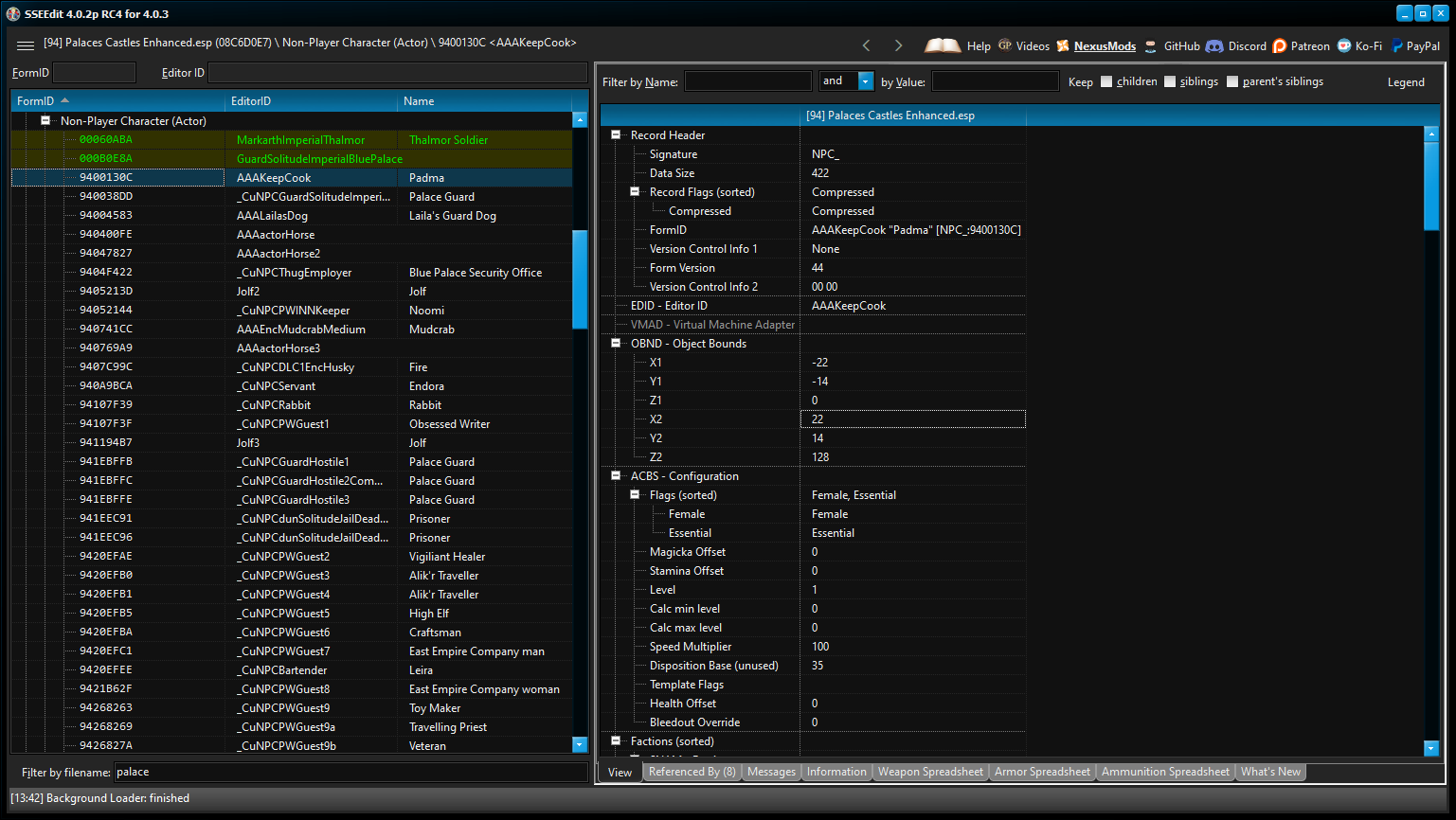Select _CuNPCPWINNKeeper Noomi record
Screen dimensions: 1456x820
click(292, 311)
